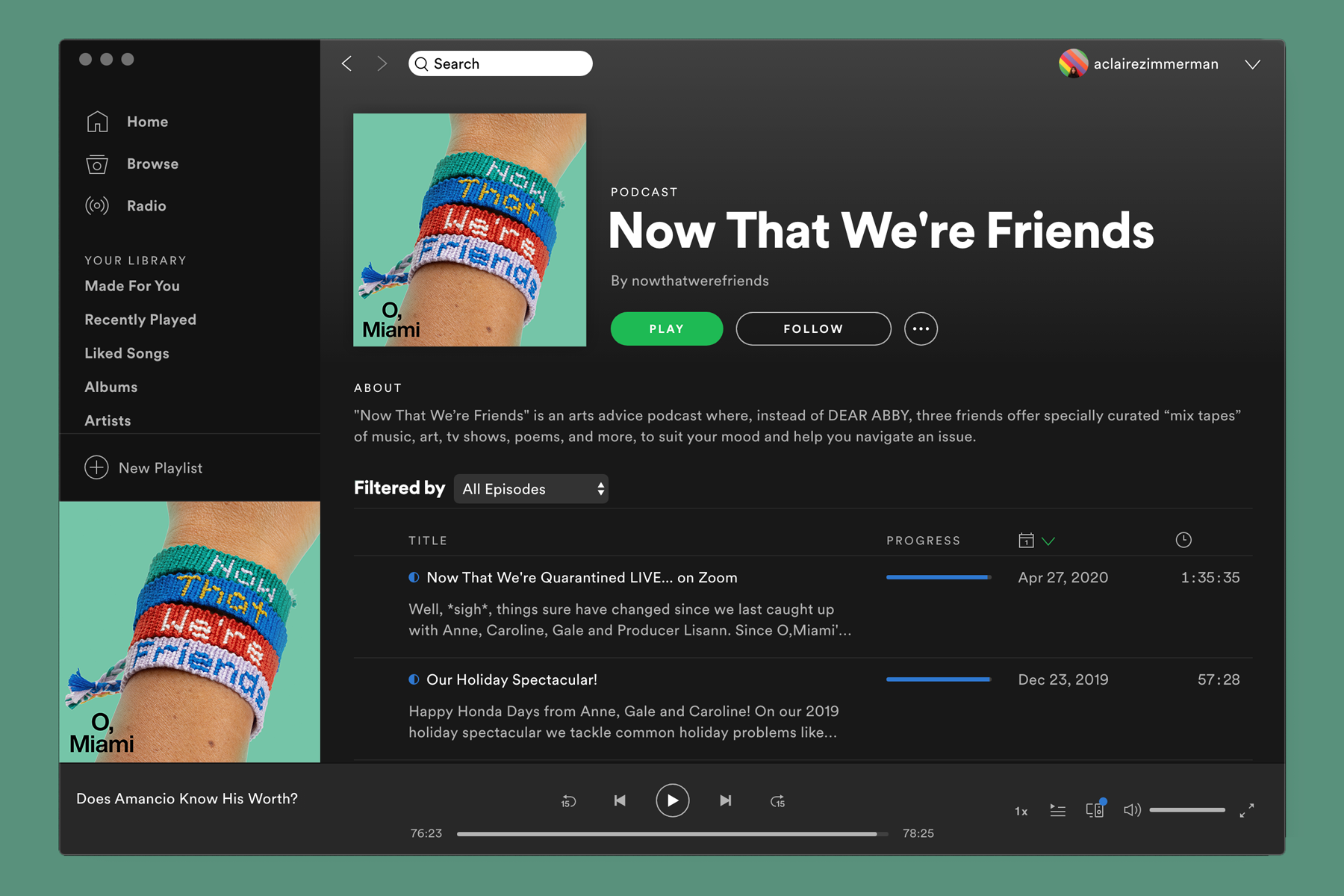
Task: Sort by TITLE column header
Action: coord(428,541)
